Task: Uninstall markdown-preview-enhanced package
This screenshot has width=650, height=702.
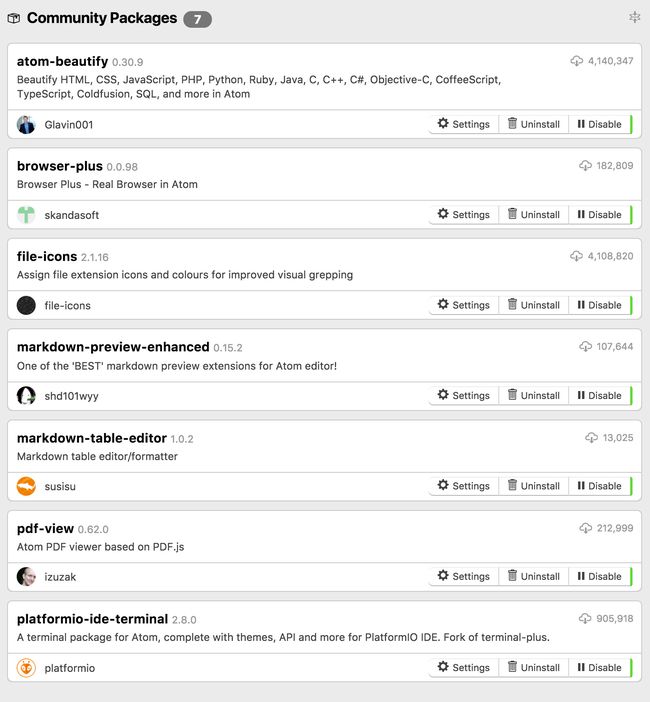Action: [534, 395]
